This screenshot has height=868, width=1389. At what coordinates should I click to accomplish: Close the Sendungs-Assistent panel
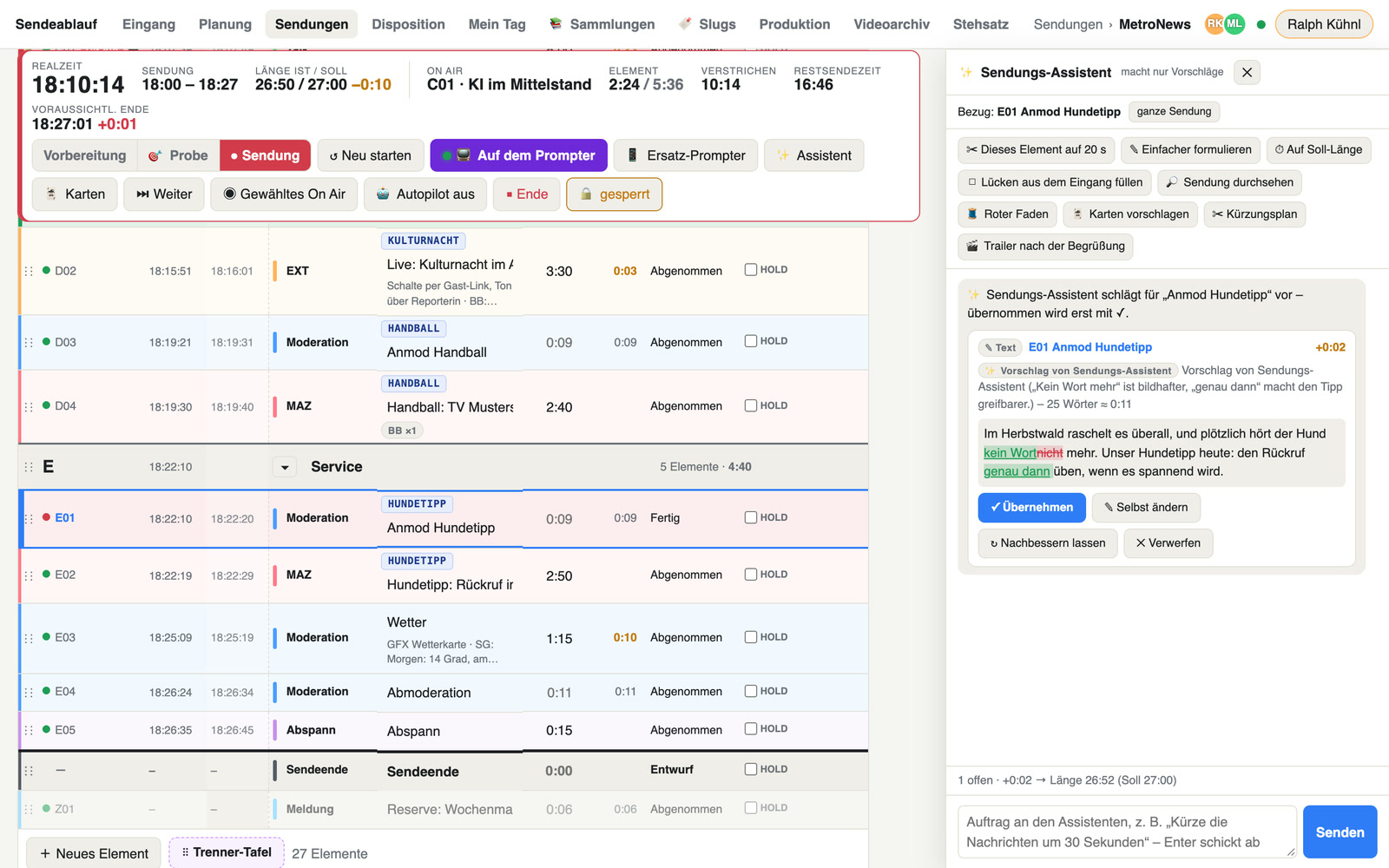click(x=1247, y=72)
